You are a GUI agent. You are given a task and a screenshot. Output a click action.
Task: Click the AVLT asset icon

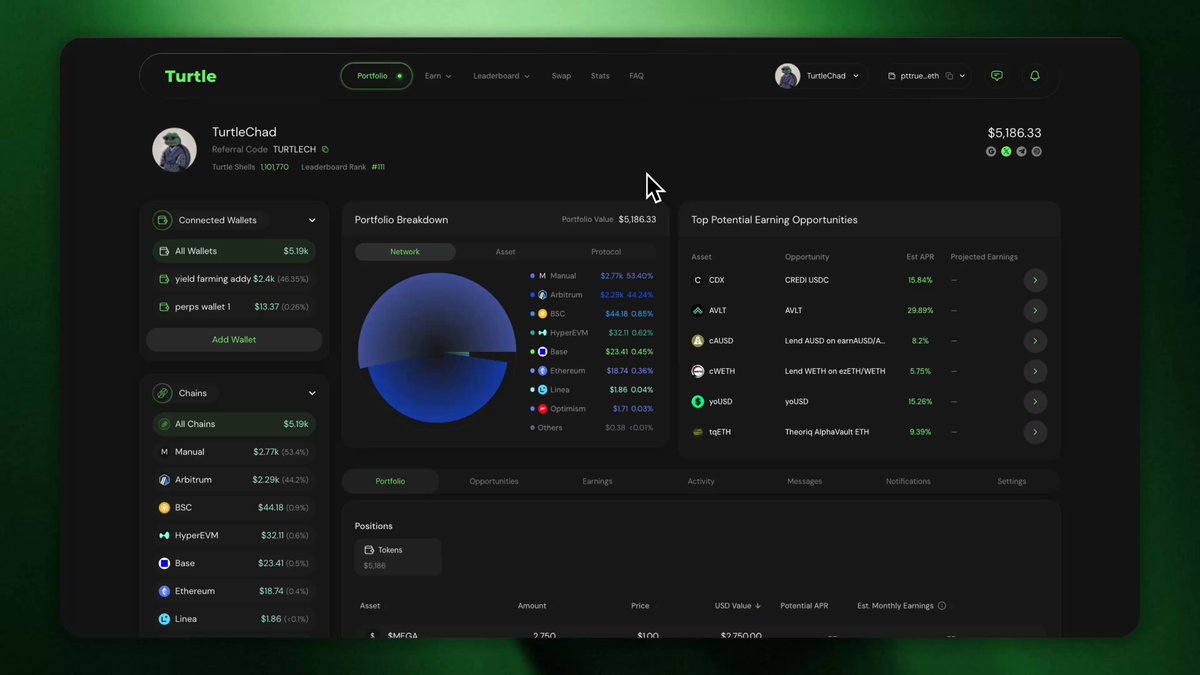(x=698, y=310)
